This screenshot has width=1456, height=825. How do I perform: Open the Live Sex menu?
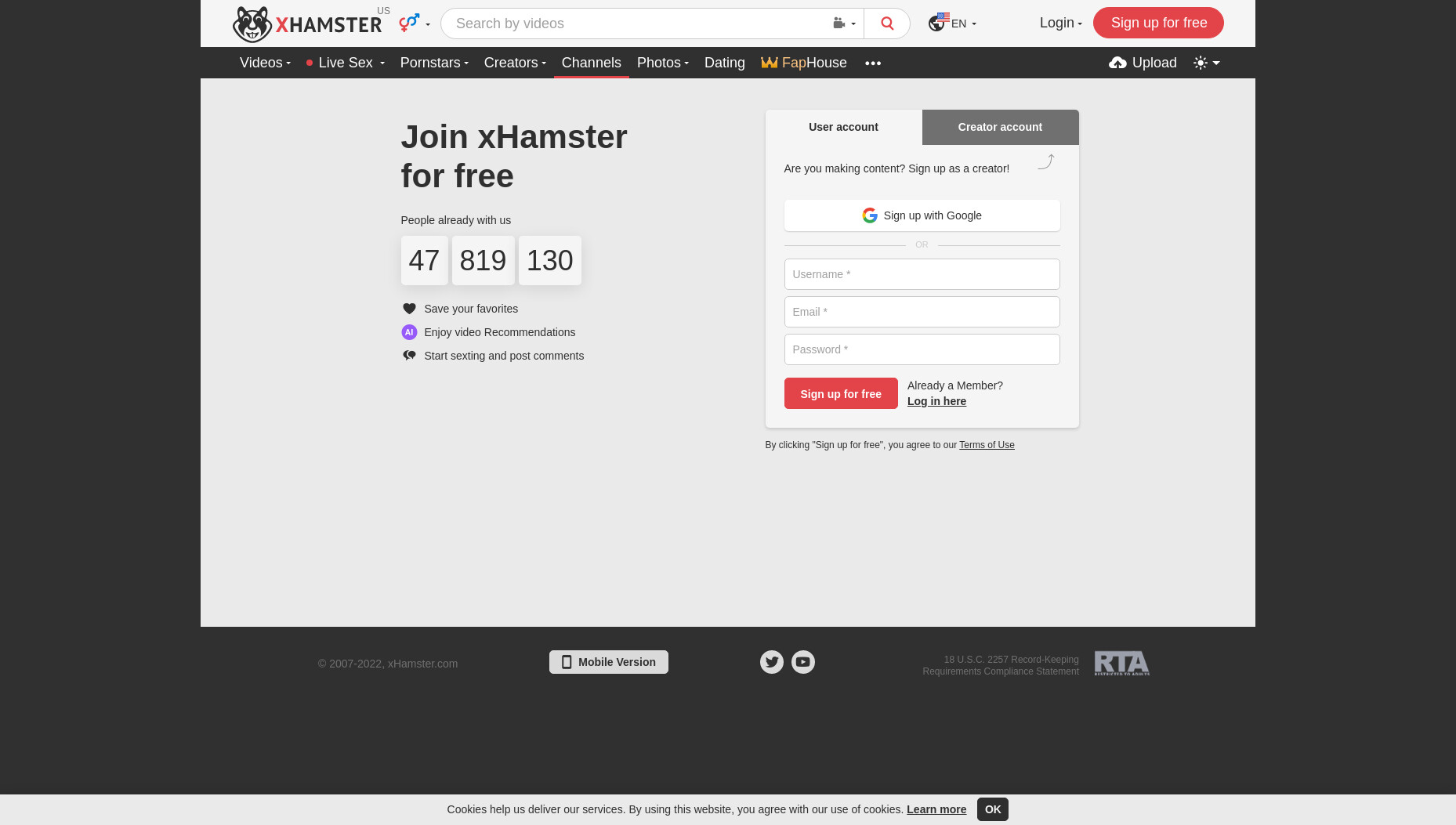tap(345, 63)
